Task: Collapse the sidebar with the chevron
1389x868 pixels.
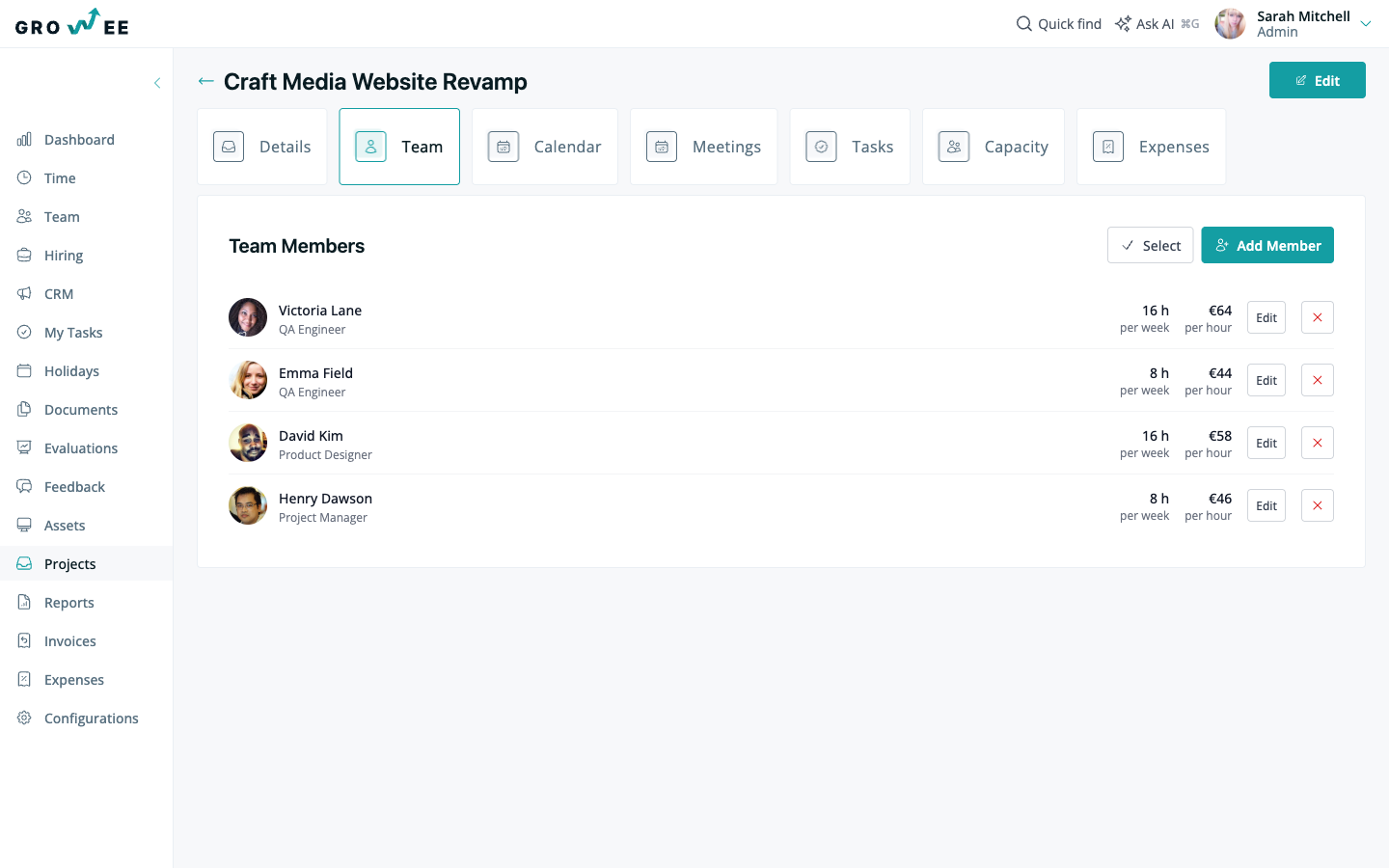Action: click(157, 83)
